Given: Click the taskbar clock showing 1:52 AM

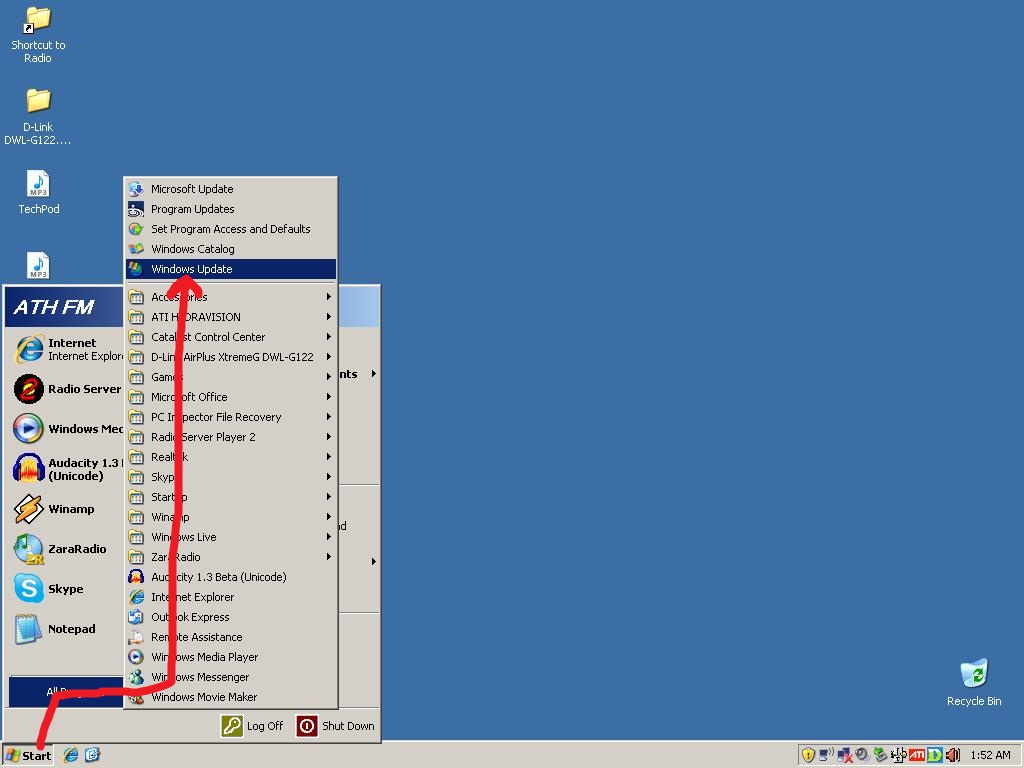Looking at the screenshot, I should click(x=991, y=755).
